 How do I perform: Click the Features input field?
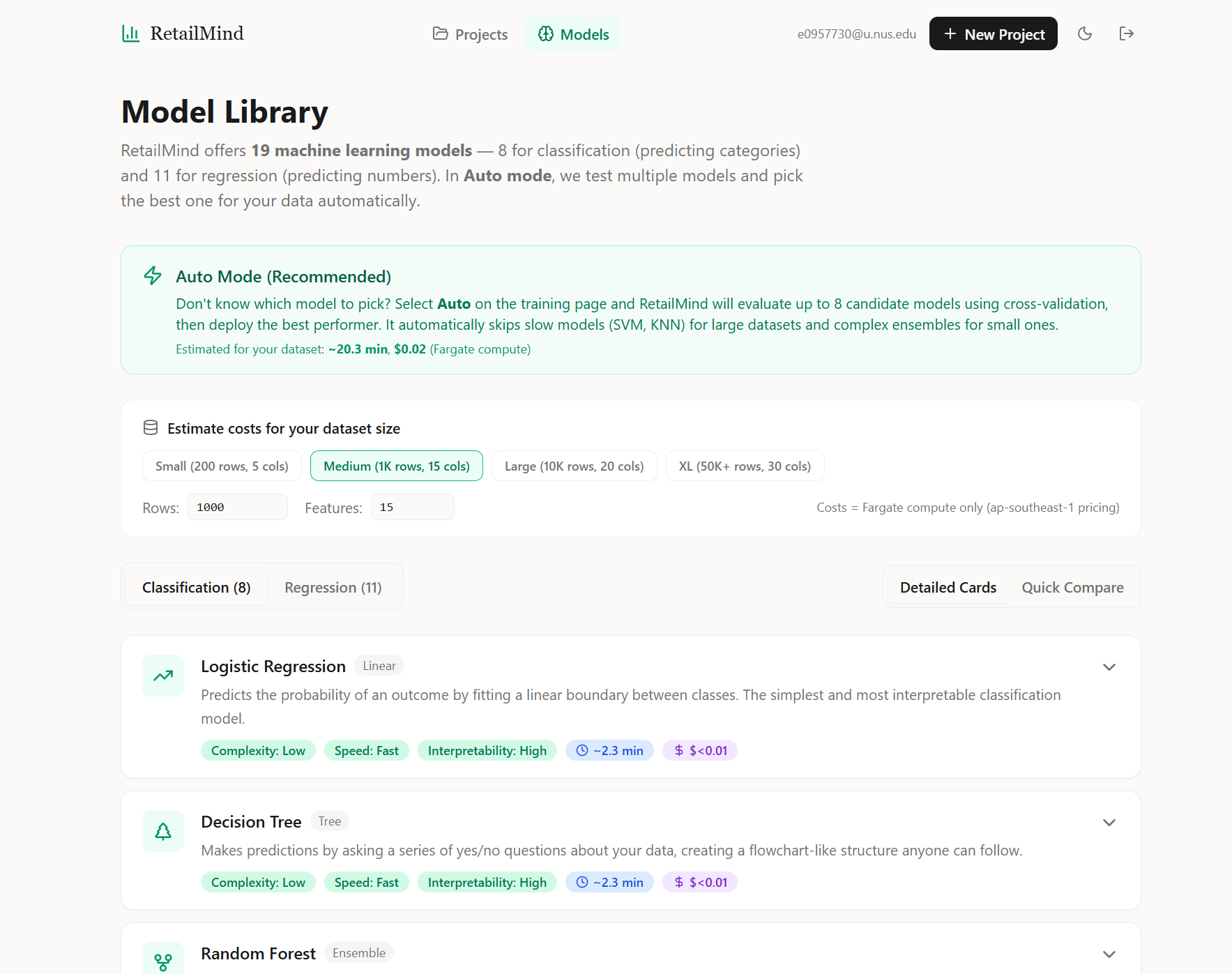click(413, 507)
